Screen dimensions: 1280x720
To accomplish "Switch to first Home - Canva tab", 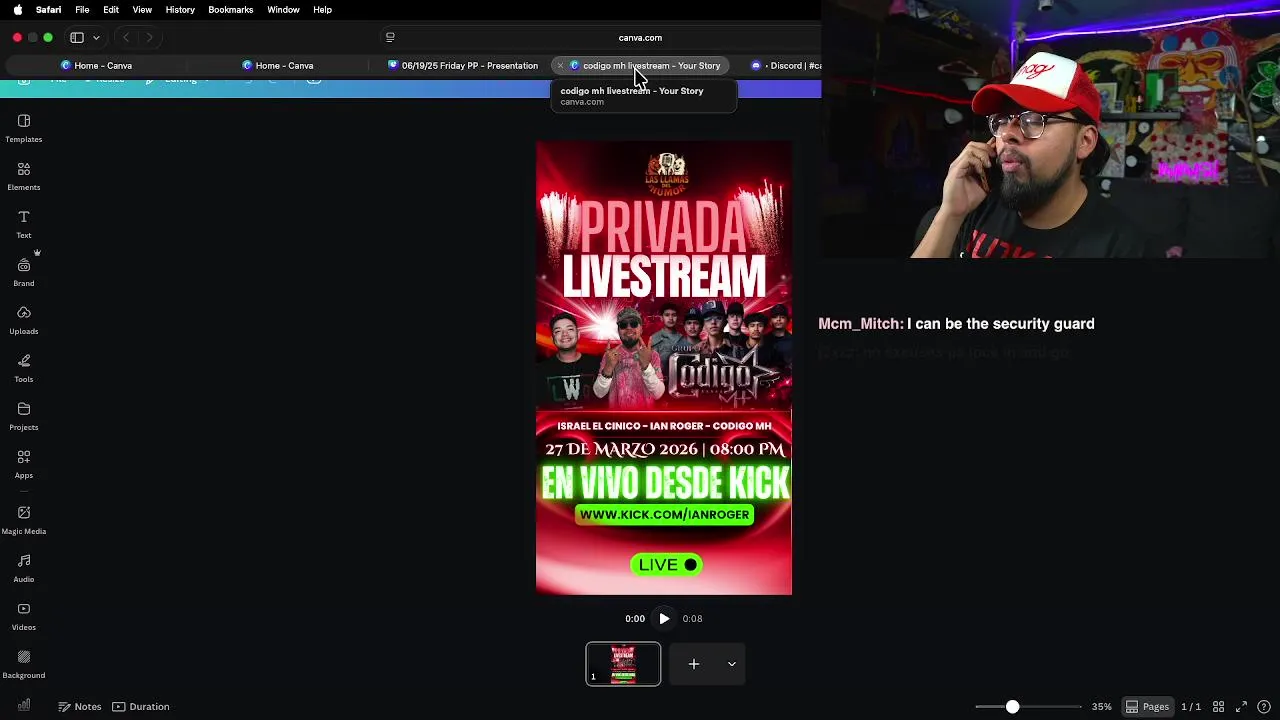I will [x=96, y=66].
